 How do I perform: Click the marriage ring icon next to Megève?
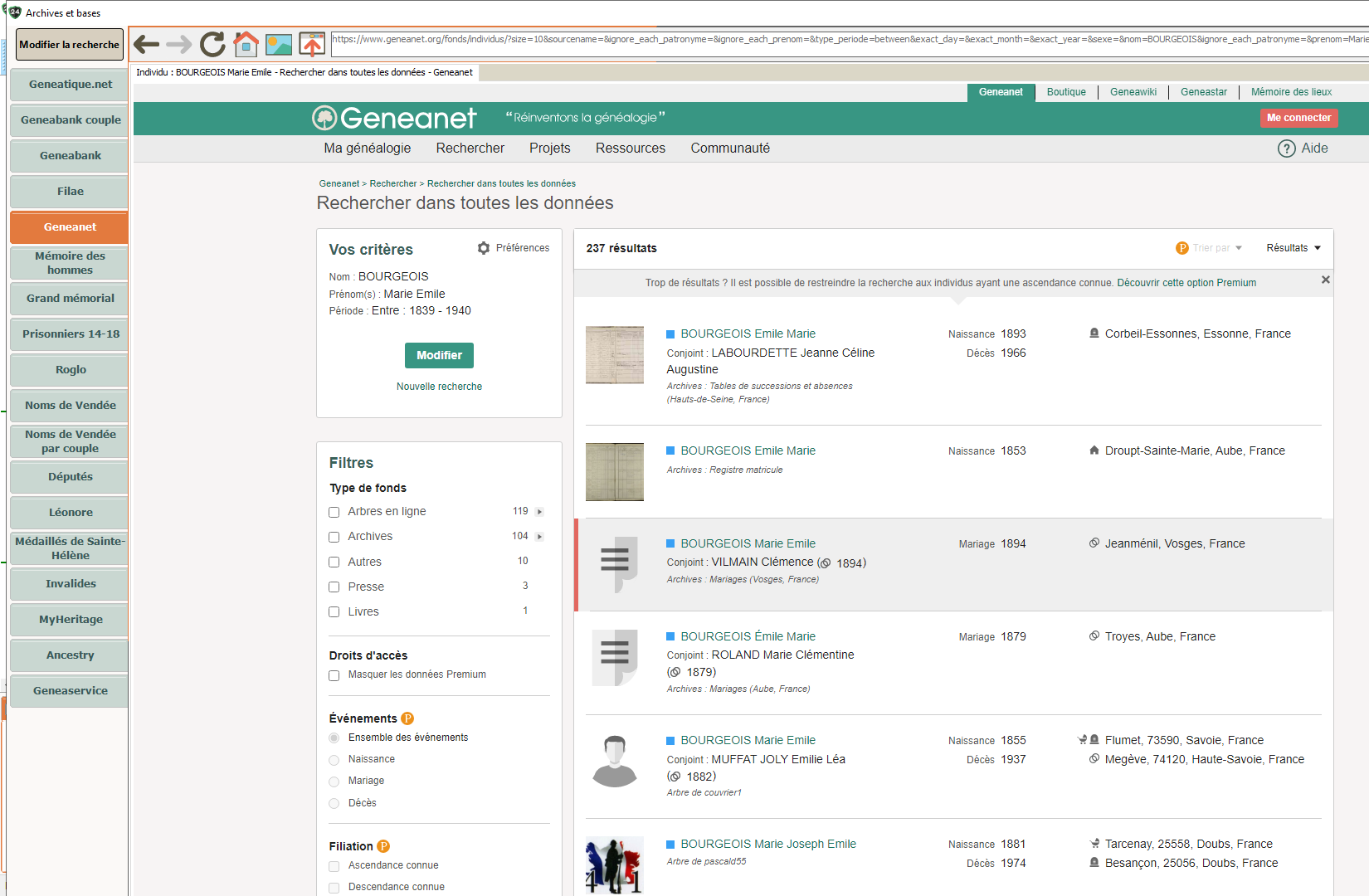tap(1094, 759)
